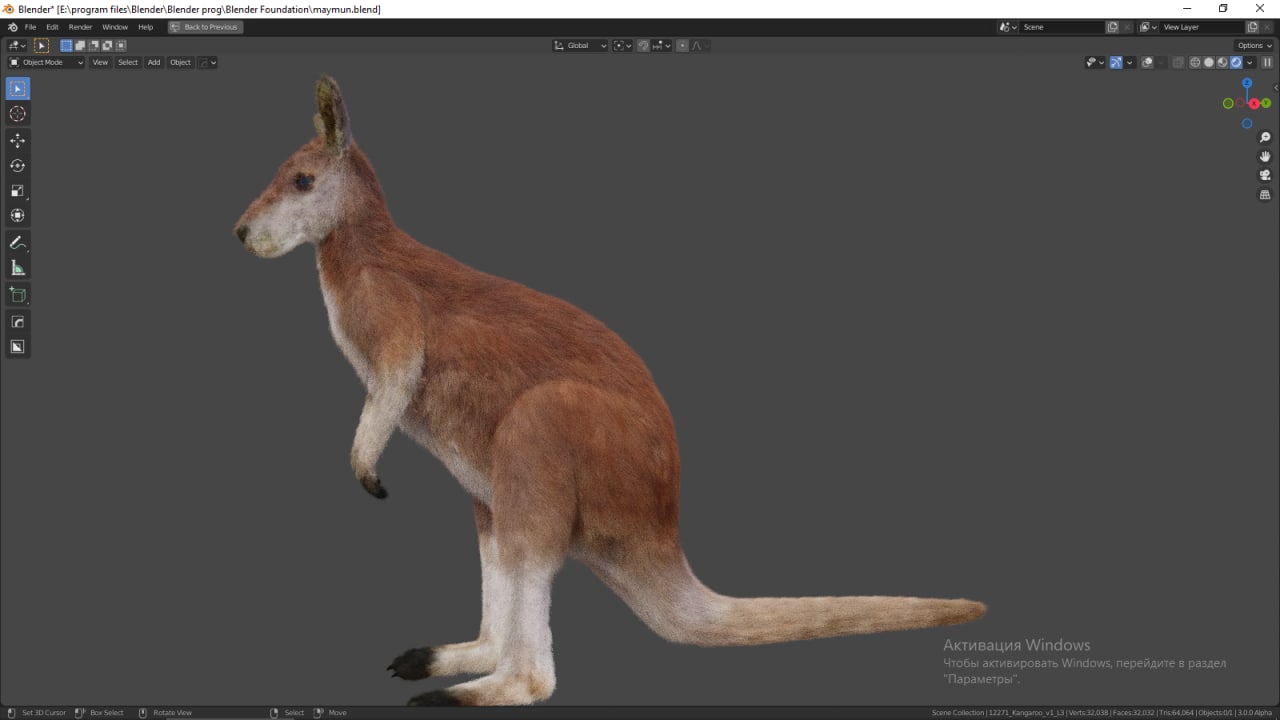Browse view layers with the selector icon
The width and height of the screenshot is (1280, 720).
[1149, 27]
